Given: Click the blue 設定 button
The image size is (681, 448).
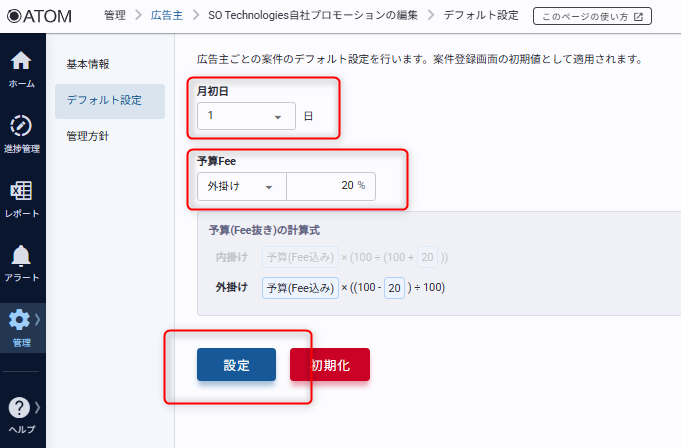Looking at the screenshot, I should (236, 365).
